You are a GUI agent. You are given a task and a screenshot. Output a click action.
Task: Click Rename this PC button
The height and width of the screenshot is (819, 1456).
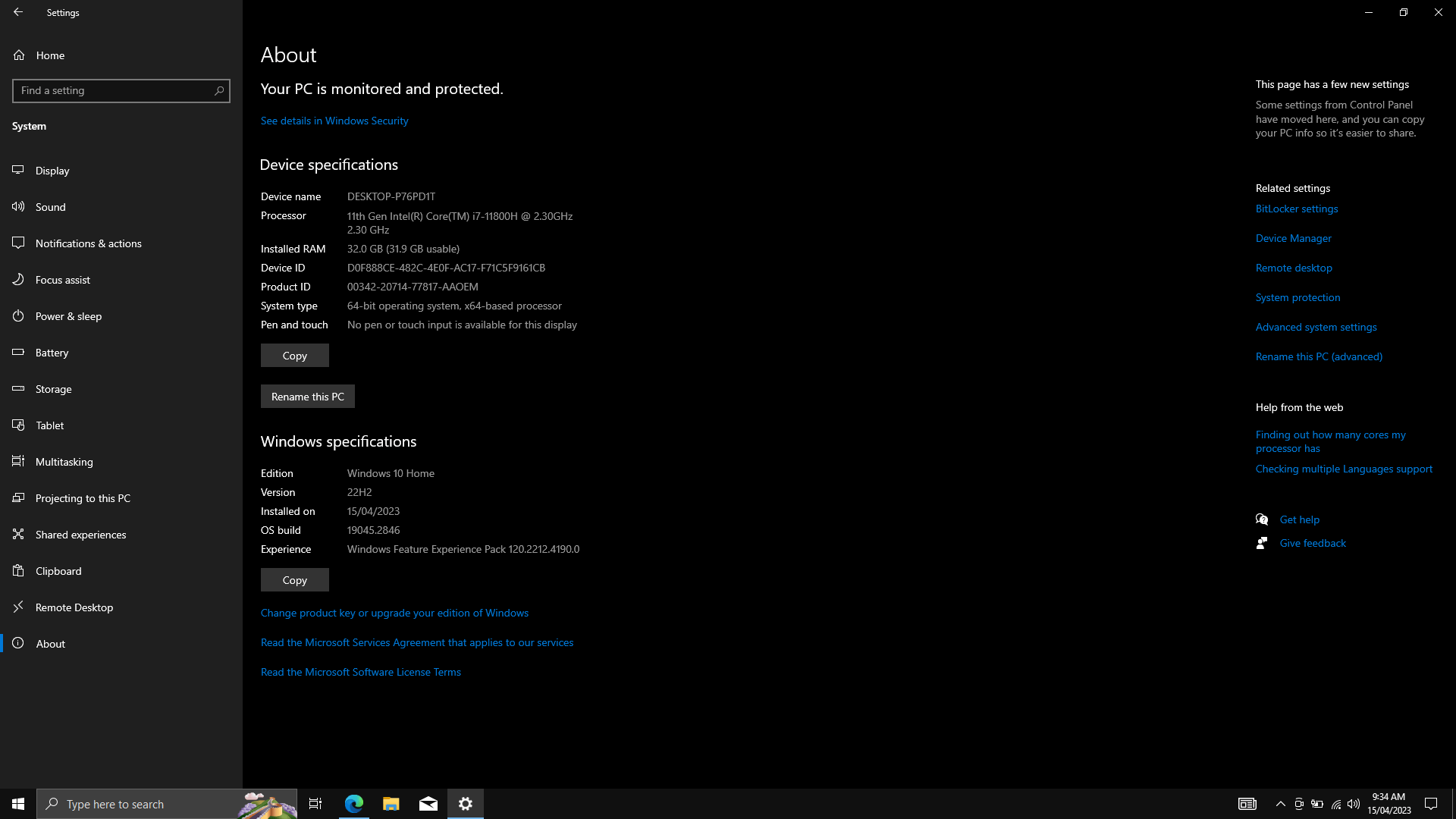click(x=308, y=397)
